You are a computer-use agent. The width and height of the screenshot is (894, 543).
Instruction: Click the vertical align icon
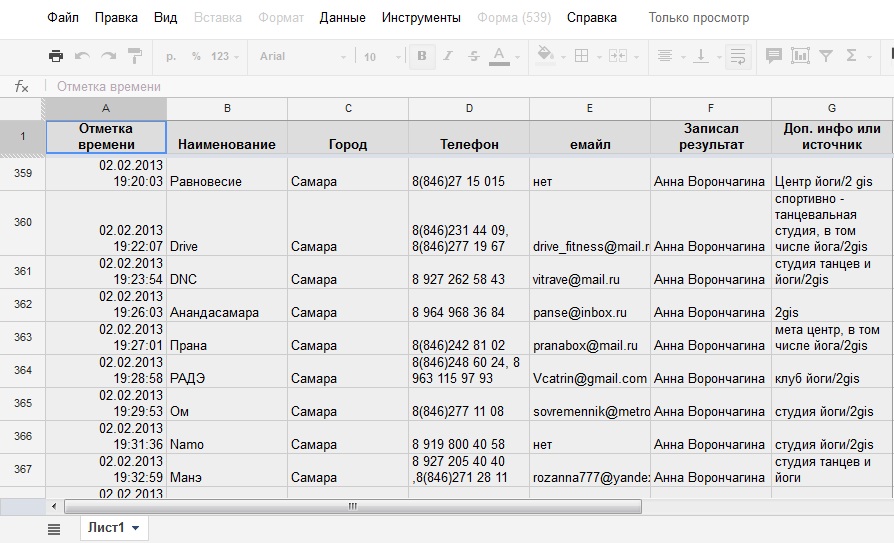pos(701,55)
